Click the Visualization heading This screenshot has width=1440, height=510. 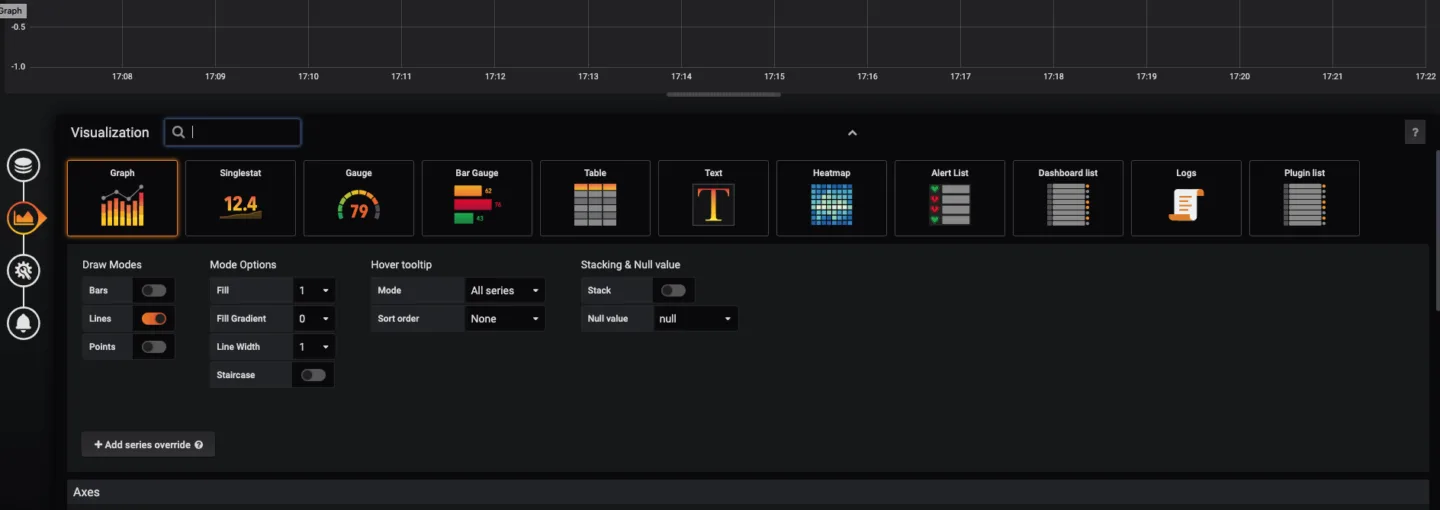click(x=110, y=132)
